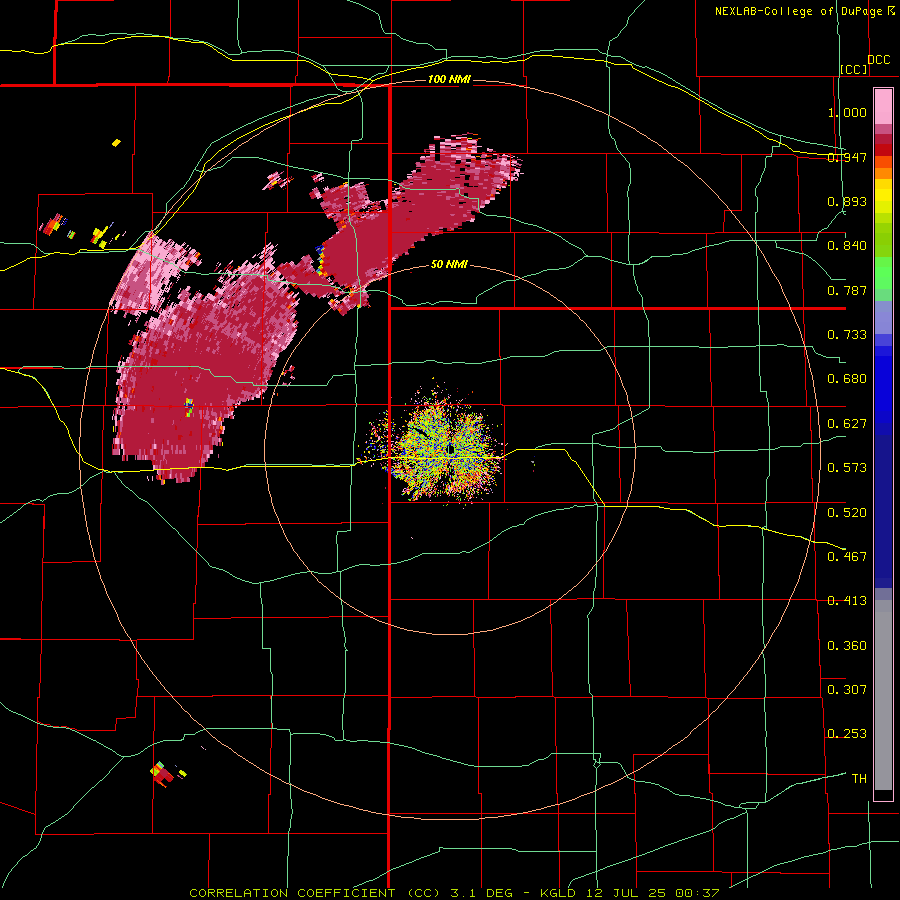Click the 0.733 scale value

pos(847,335)
